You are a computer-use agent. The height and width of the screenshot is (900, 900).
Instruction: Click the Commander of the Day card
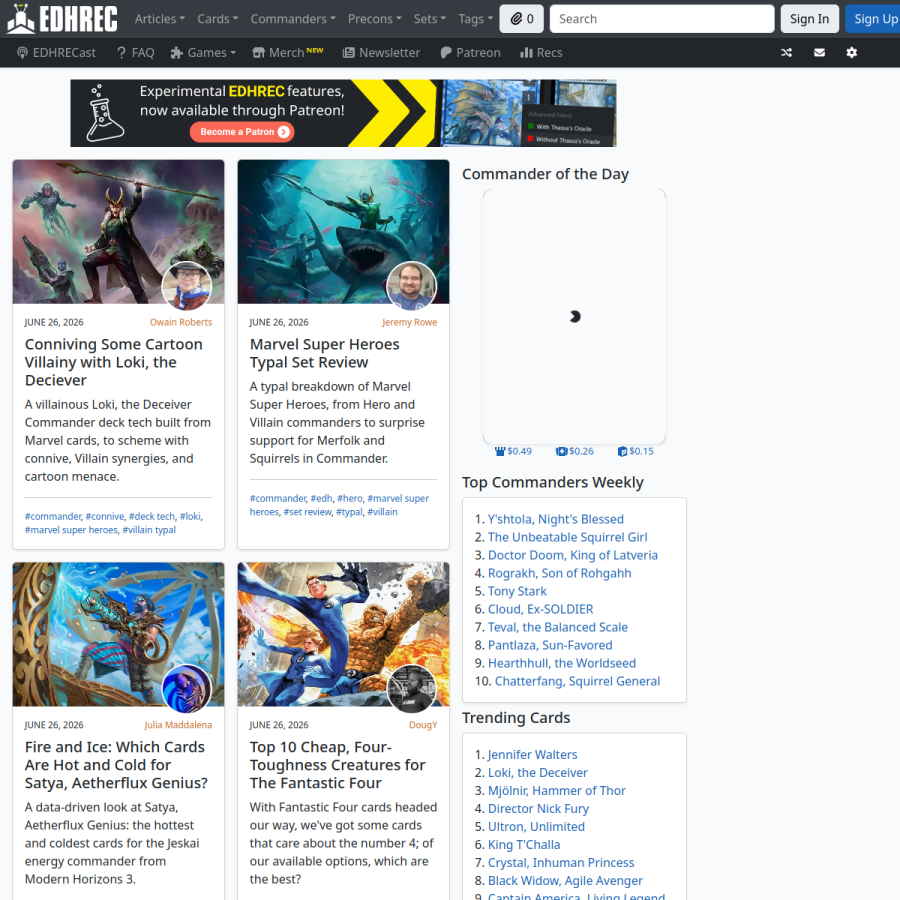pos(575,316)
